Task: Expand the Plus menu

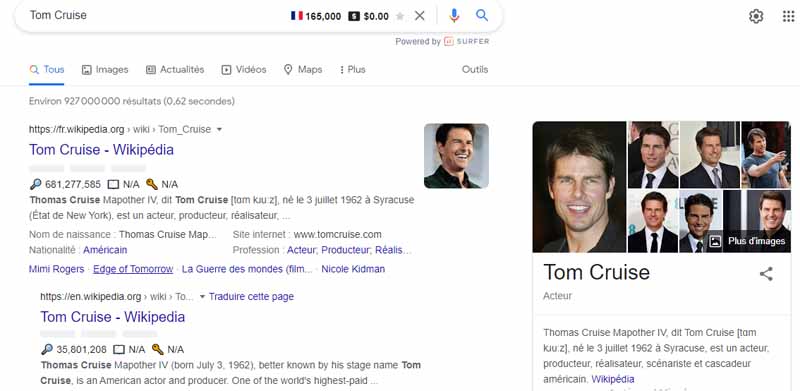Action: click(353, 70)
